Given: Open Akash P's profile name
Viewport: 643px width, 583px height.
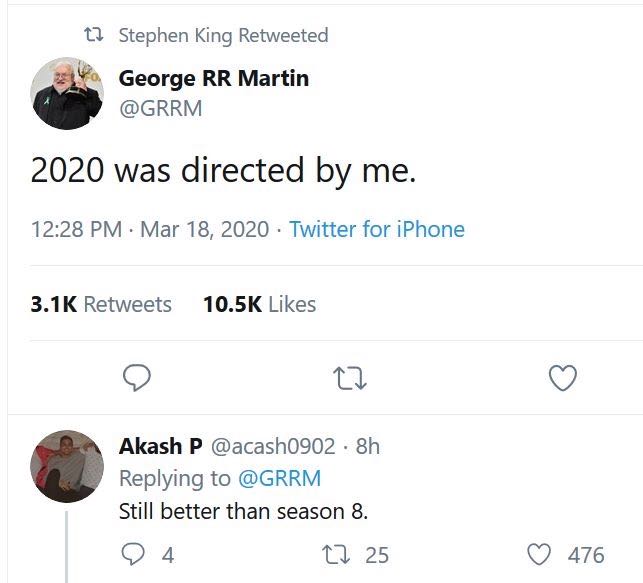Looking at the screenshot, I should pos(160,446).
